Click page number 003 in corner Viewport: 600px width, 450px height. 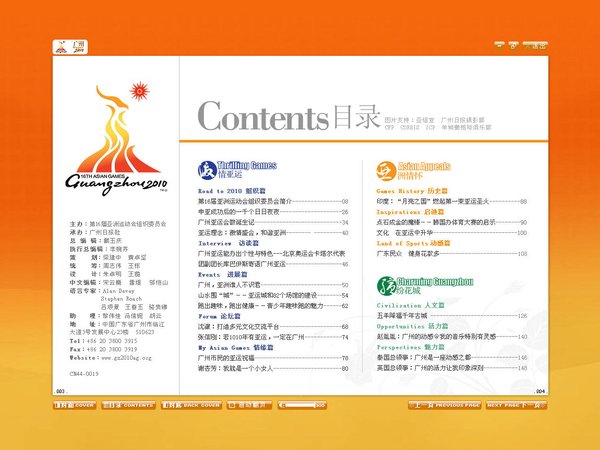click(60, 391)
